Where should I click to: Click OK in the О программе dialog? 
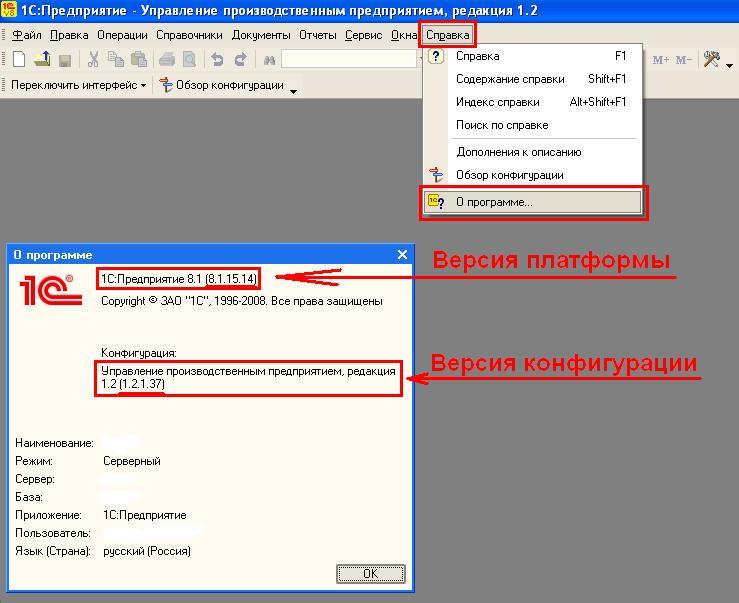[370, 574]
